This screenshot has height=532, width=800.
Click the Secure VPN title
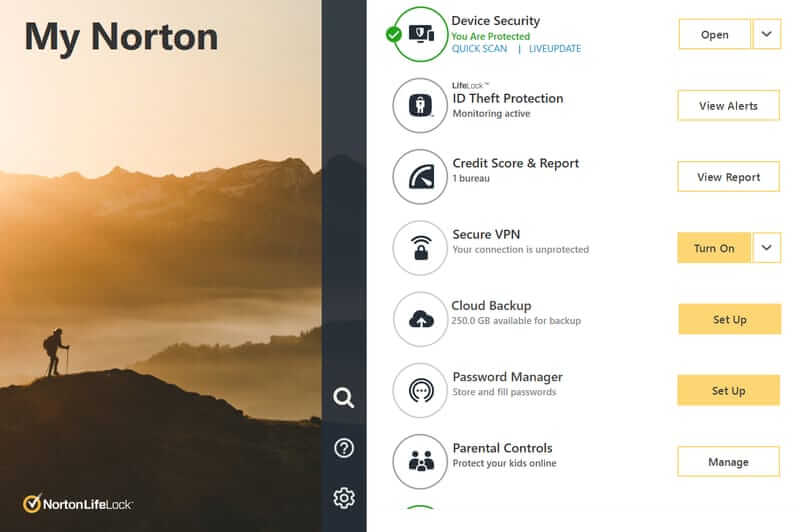[x=486, y=234]
